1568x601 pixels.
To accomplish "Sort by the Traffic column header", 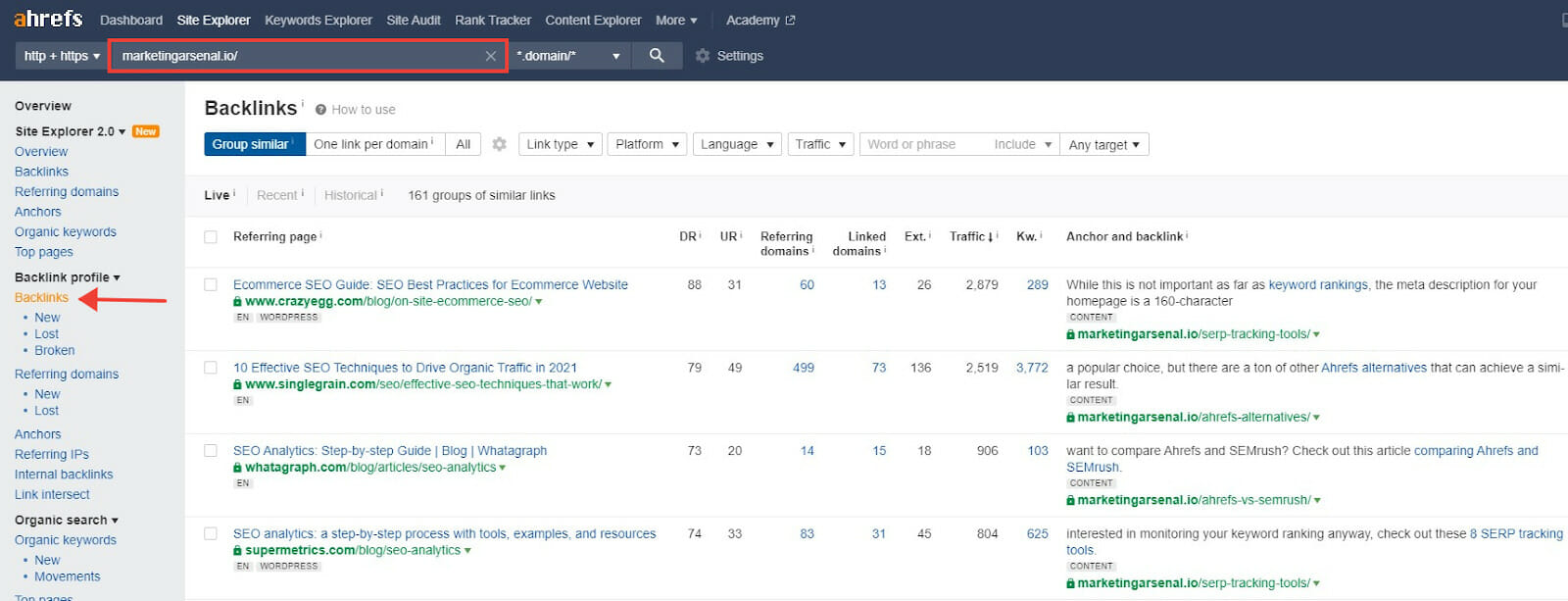I will point(968,236).
